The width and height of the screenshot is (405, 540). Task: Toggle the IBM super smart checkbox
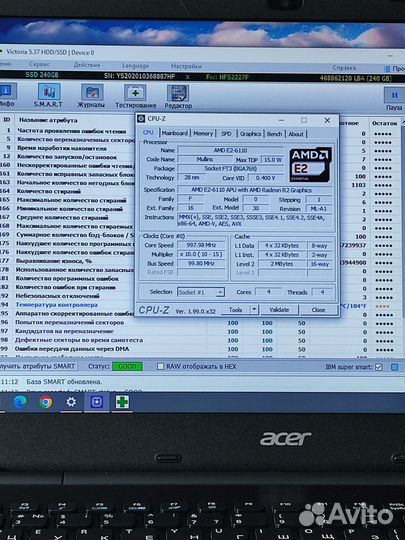pyautogui.click(x=378, y=367)
